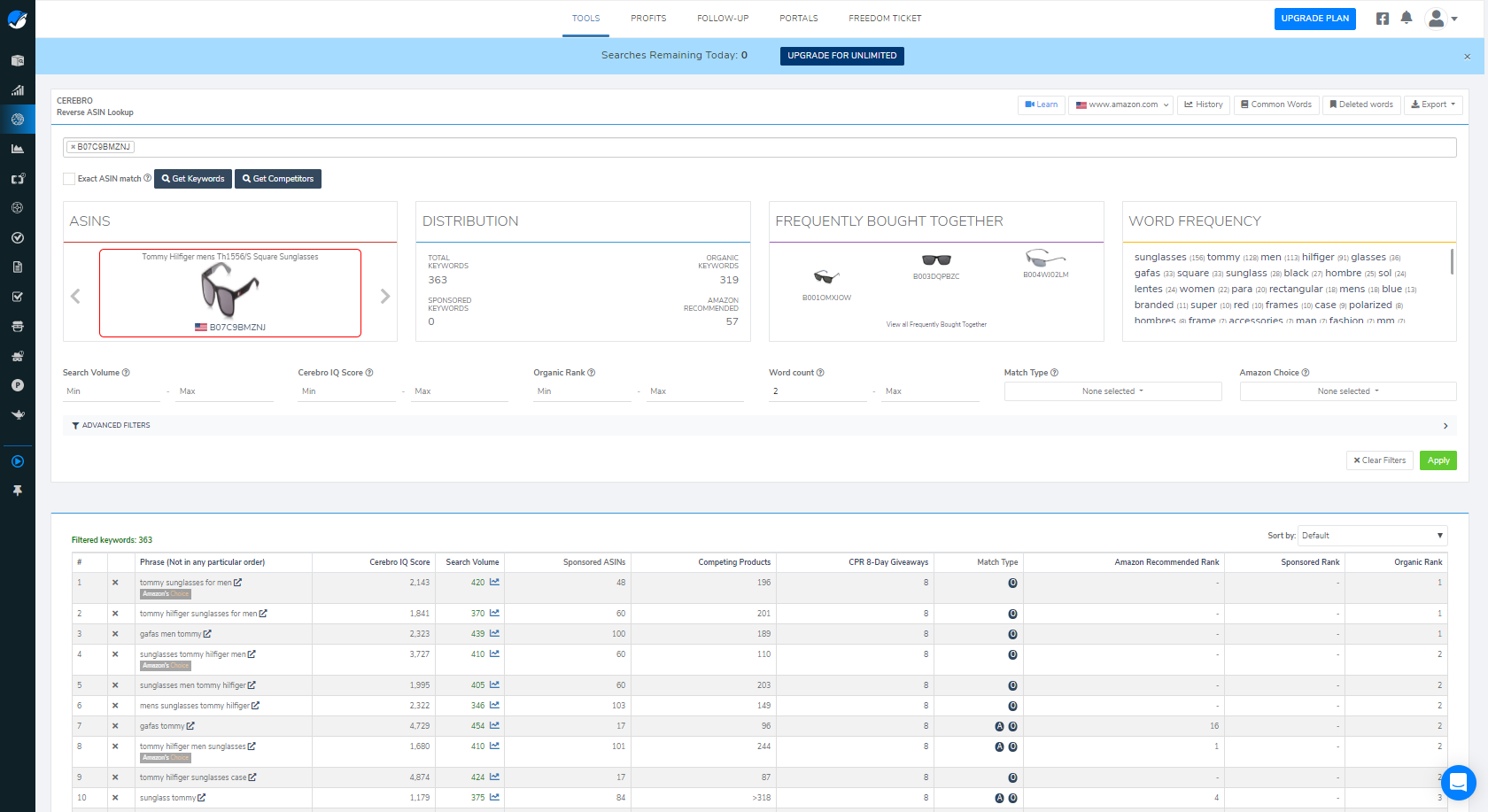Click the Helium 10 logo icon
Viewport: 1488px width, 812px height.
pos(18,19)
